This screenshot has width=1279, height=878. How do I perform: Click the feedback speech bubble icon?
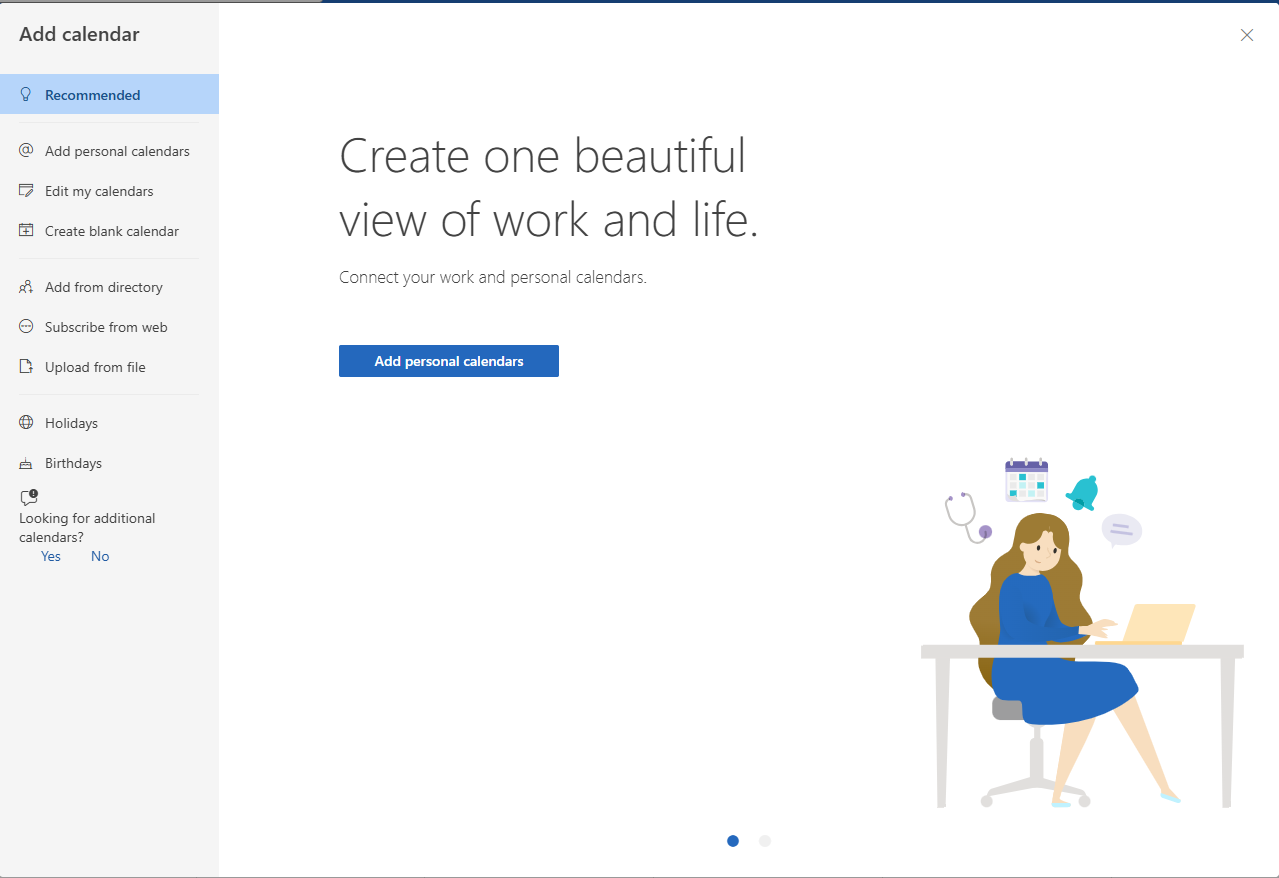pos(27,497)
